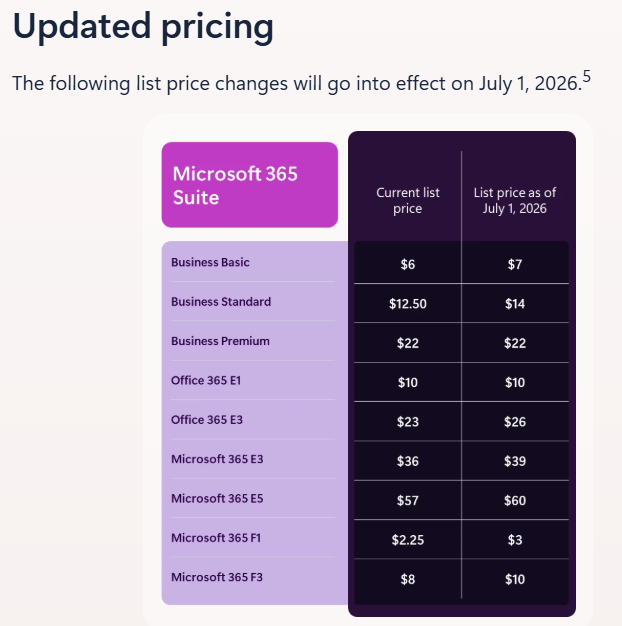Select the Microsoft 365 E5 row label
The width and height of the screenshot is (622, 626).
(x=217, y=498)
